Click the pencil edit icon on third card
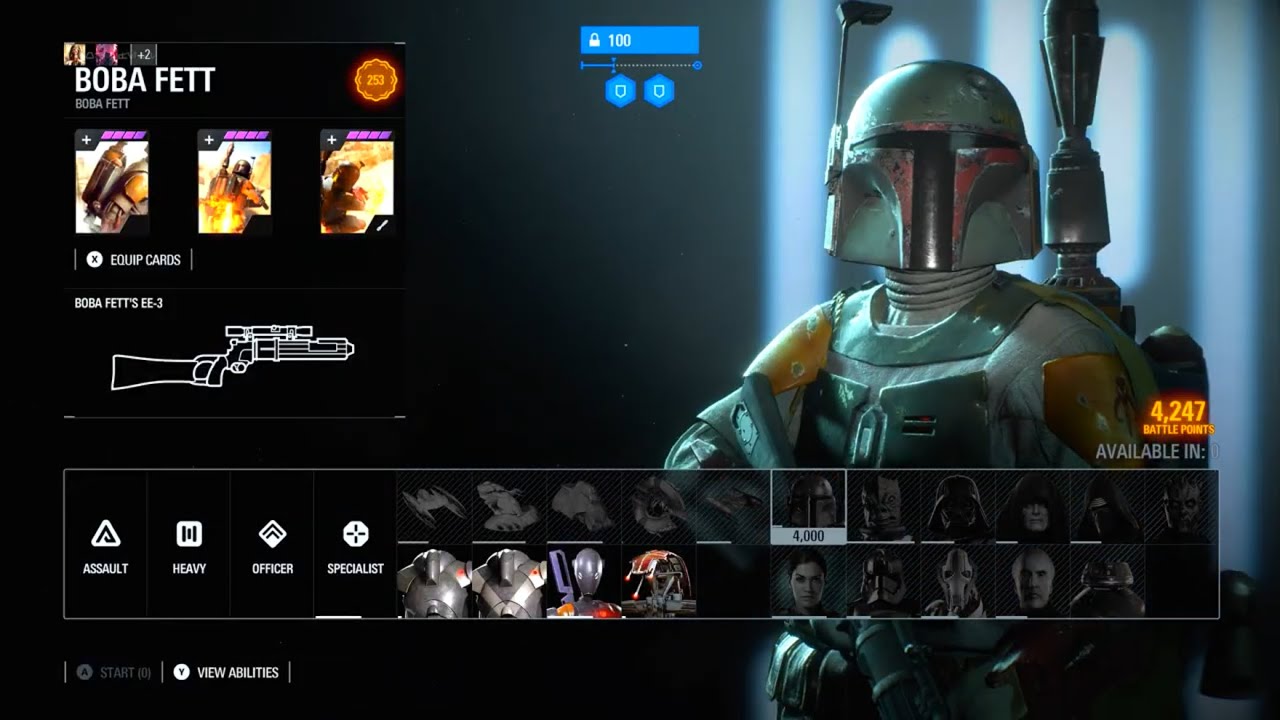Image resolution: width=1280 pixels, height=720 pixels. pyautogui.click(x=382, y=225)
